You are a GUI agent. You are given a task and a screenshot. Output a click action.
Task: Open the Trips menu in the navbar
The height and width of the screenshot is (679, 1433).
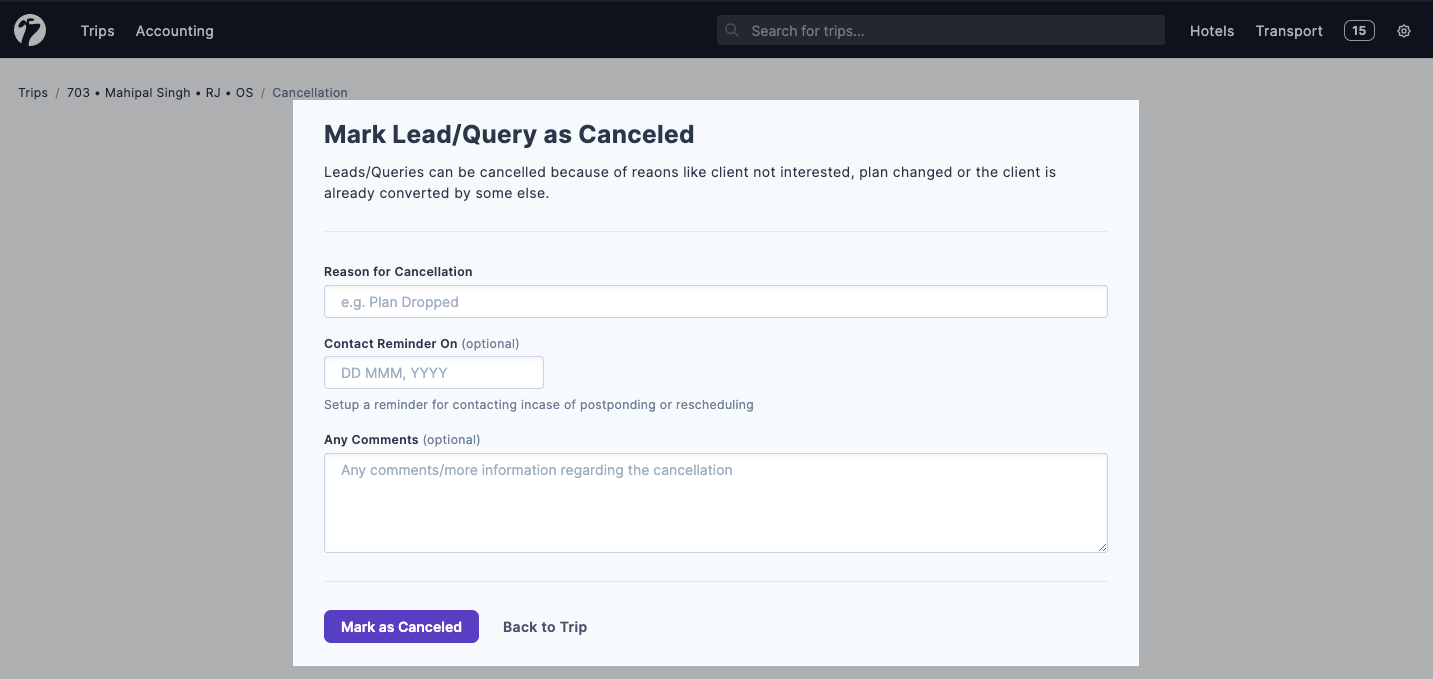pyautogui.click(x=97, y=30)
